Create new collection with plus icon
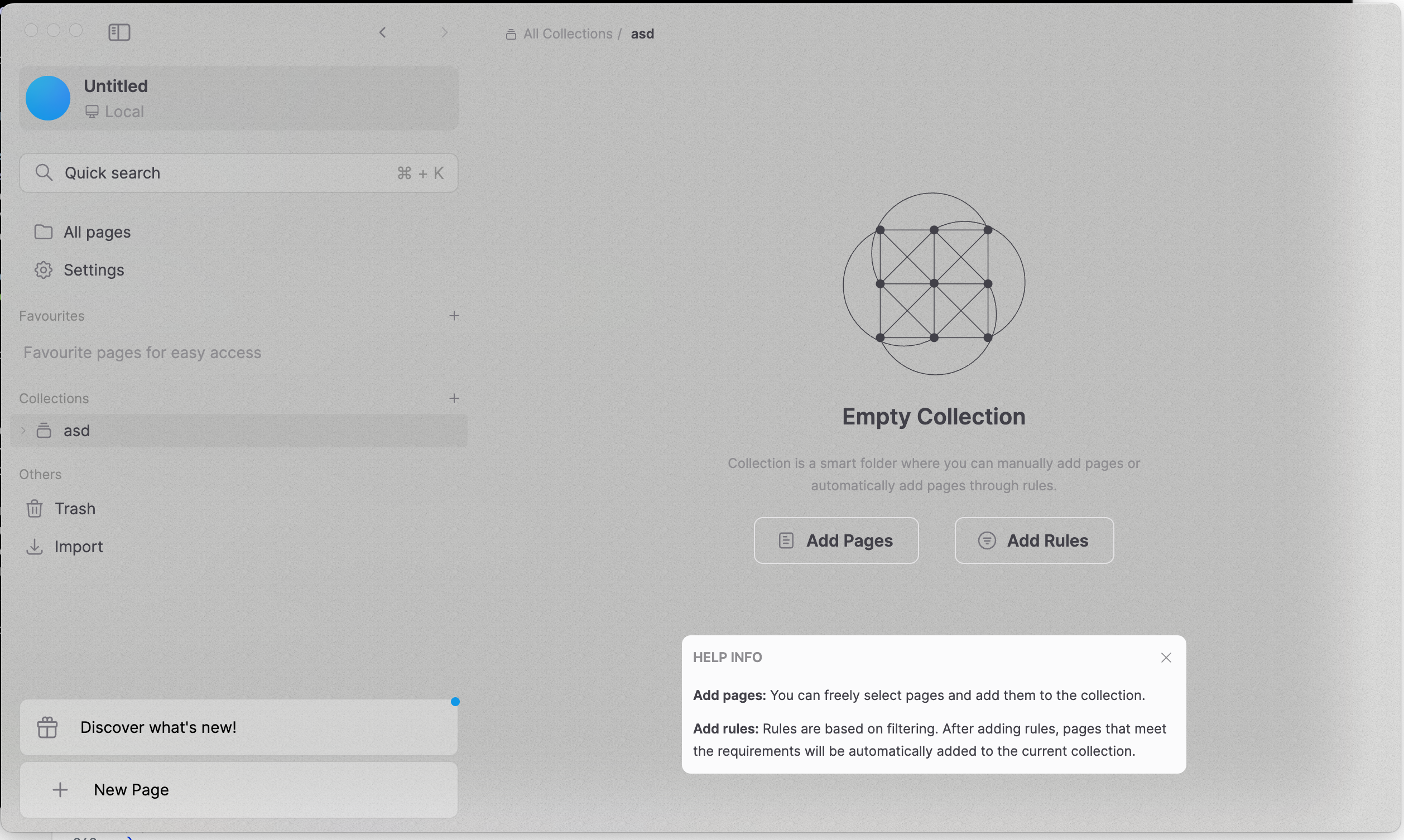 pyautogui.click(x=454, y=398)
